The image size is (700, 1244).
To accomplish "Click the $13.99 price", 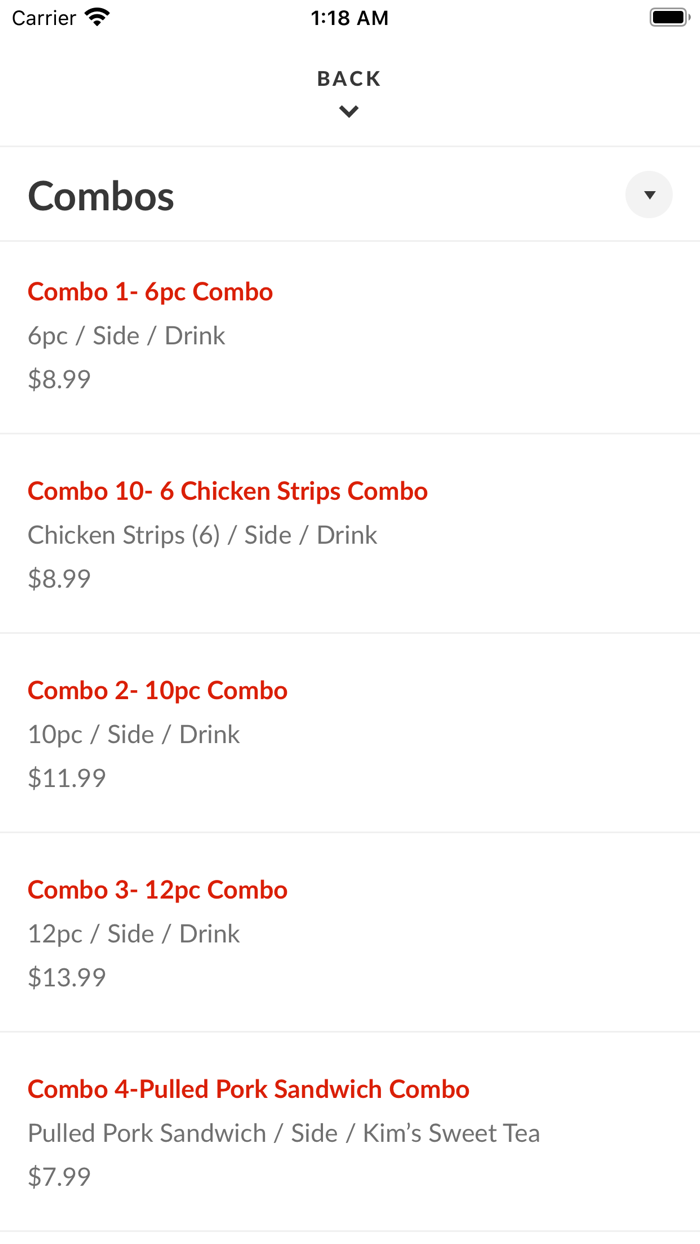I will [x=66, y=977].
